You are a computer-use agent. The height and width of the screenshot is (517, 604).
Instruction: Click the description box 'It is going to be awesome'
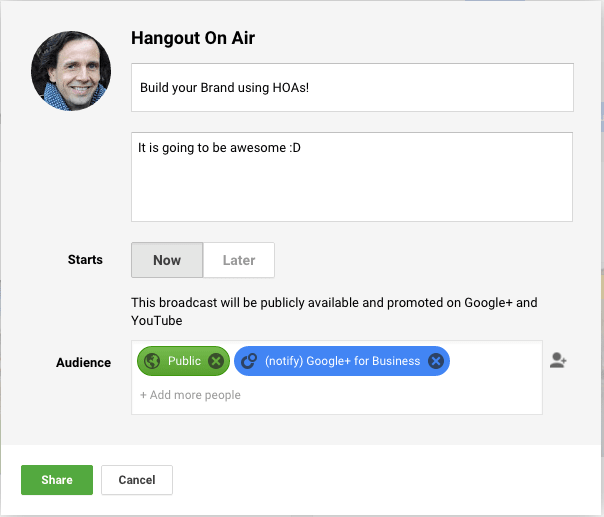[x=352, y=177]
